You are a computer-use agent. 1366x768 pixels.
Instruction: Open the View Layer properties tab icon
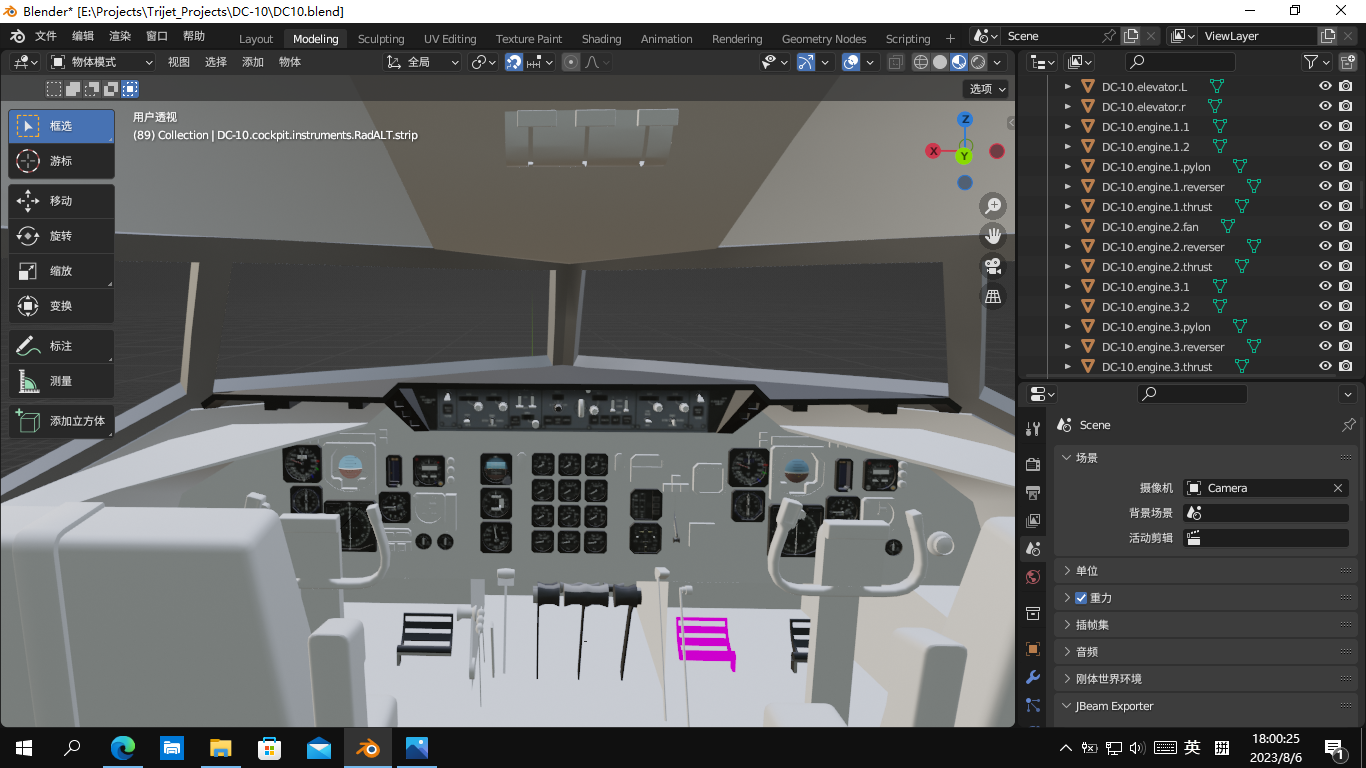[x=1033, y=520]
